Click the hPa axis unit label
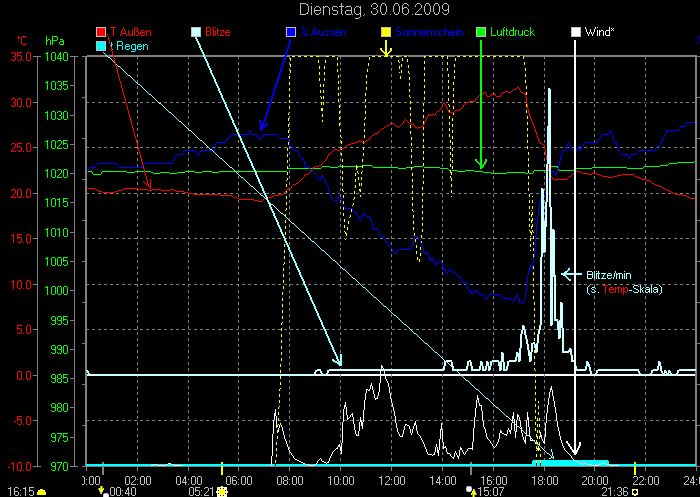Viewport: 700px width, 497px height. [55, 41]
